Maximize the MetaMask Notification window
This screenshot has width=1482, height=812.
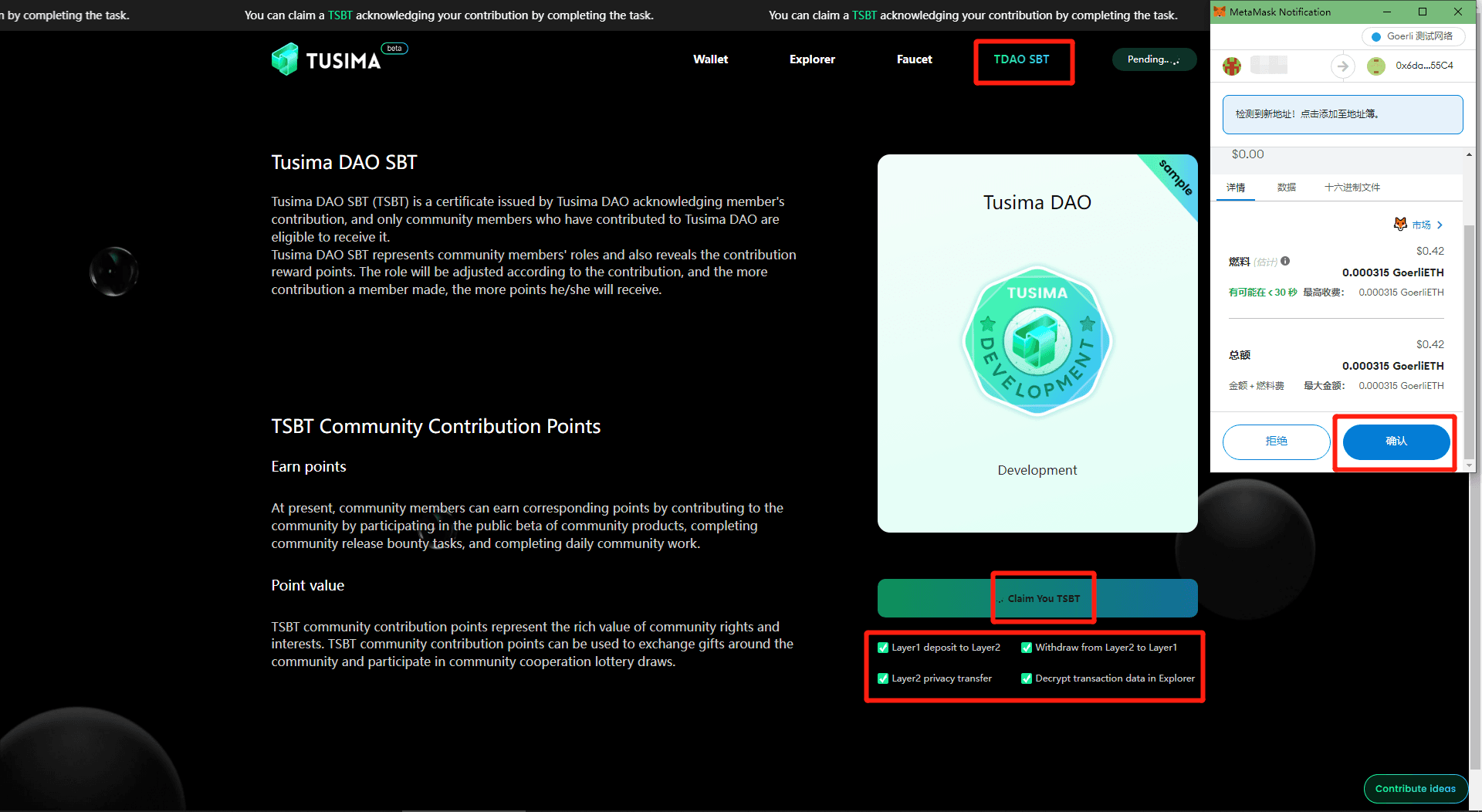pos(1423,12)
